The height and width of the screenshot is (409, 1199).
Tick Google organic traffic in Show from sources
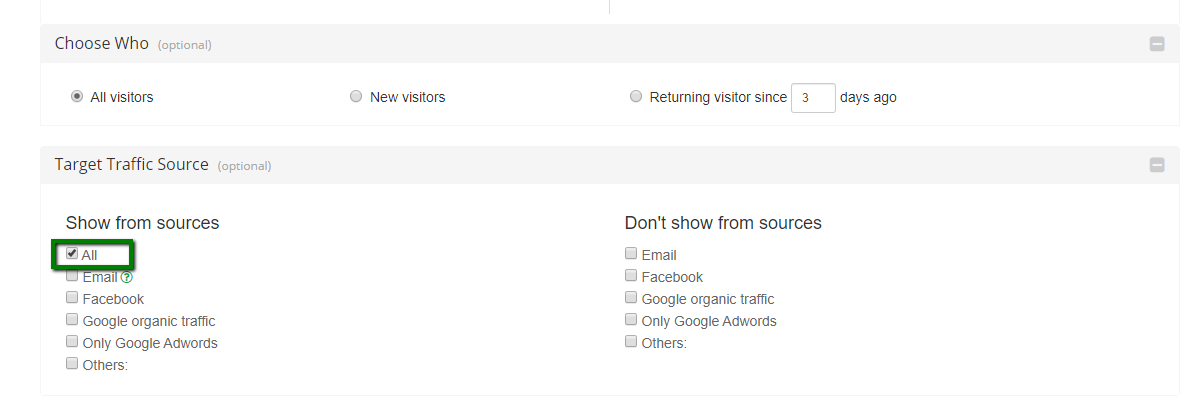pyautogui.click(x=72, y=320)
